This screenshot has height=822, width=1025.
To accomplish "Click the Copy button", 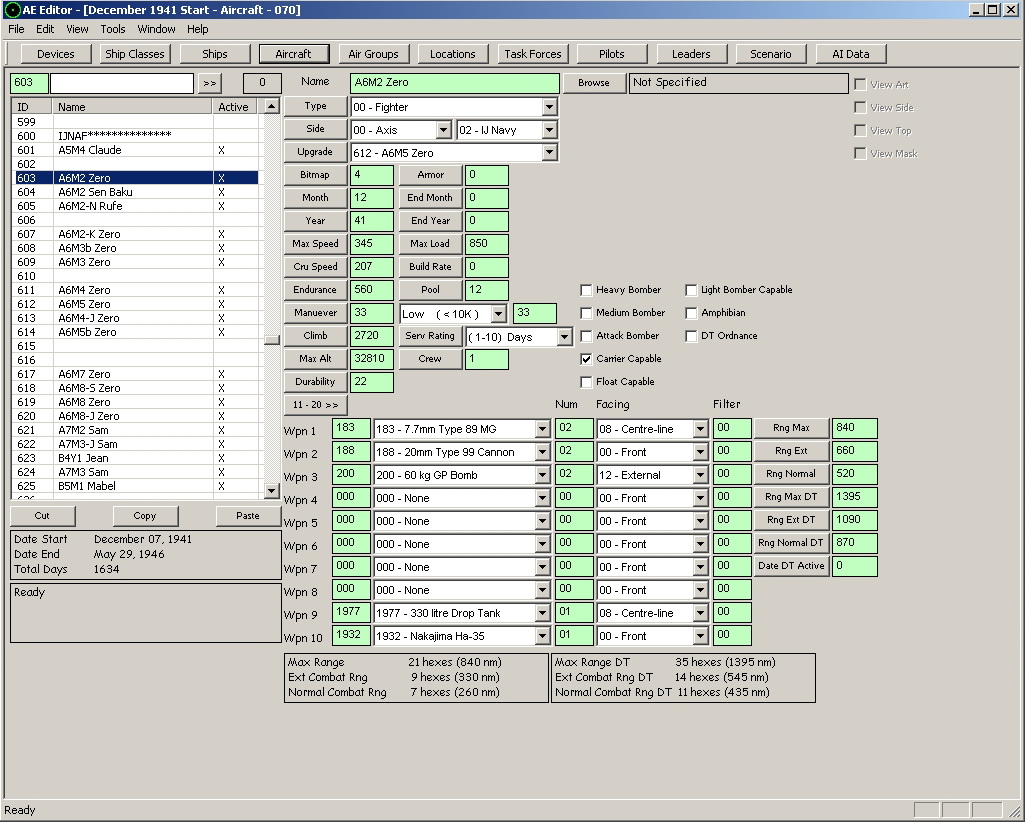I will (144, 515).
